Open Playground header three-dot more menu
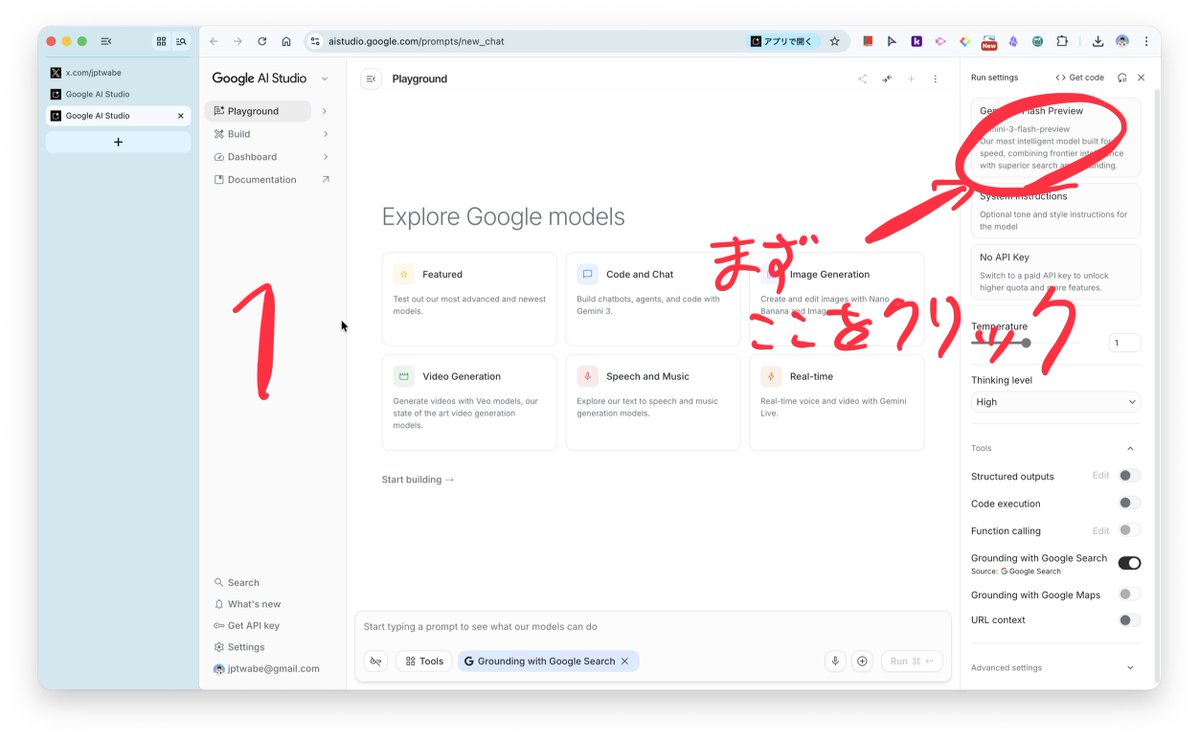Viewport: 1199px width, 740px height. (935, 79)
